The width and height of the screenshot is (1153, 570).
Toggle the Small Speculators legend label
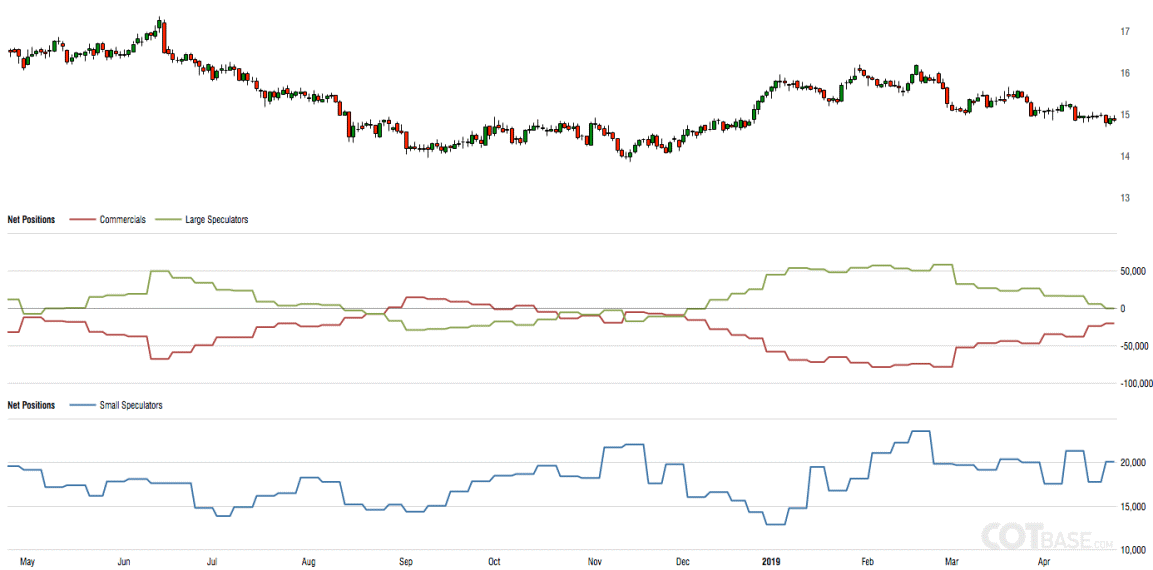131,405
